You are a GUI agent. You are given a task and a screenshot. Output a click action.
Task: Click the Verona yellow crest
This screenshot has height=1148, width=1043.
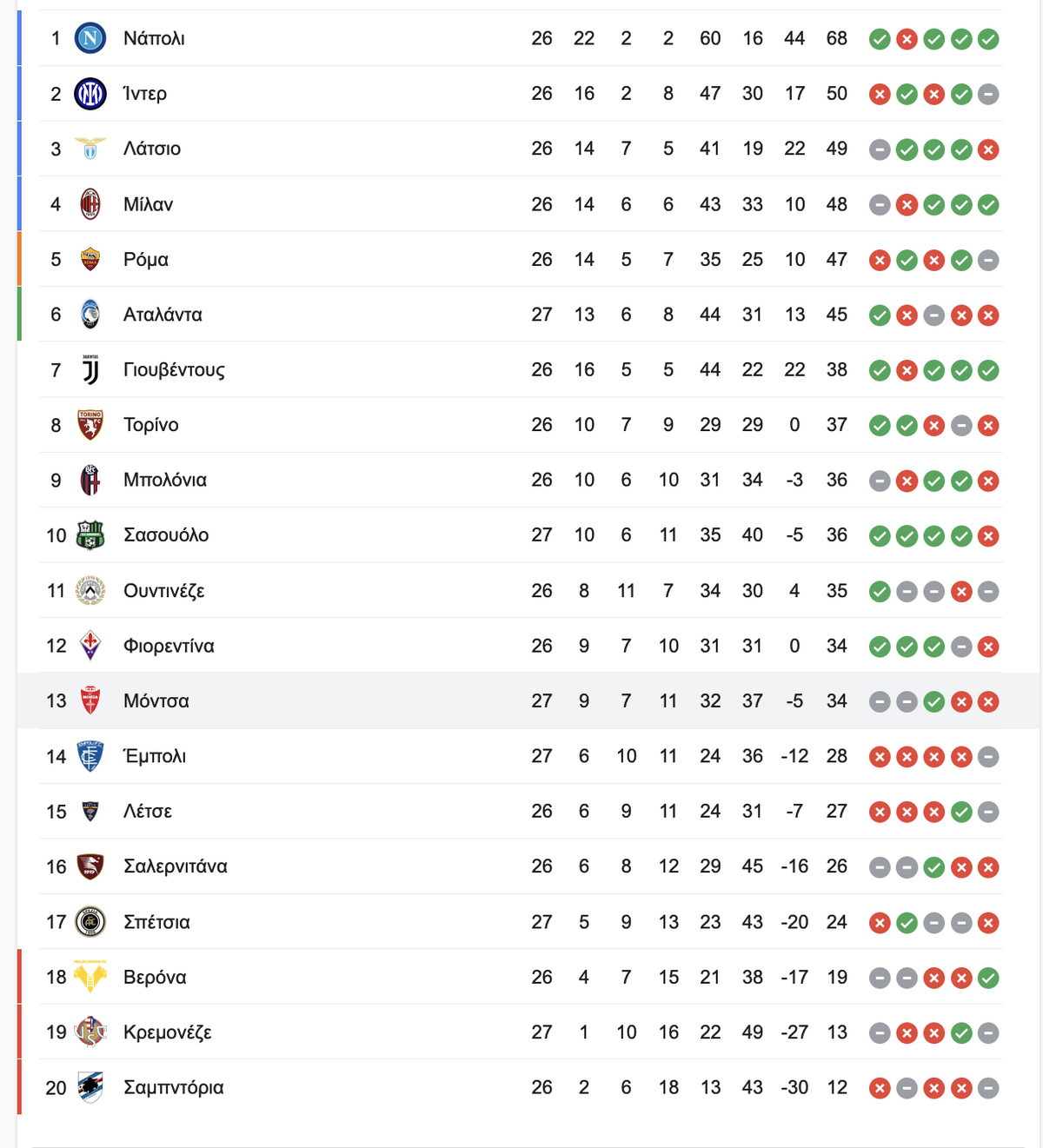[90, 977]
